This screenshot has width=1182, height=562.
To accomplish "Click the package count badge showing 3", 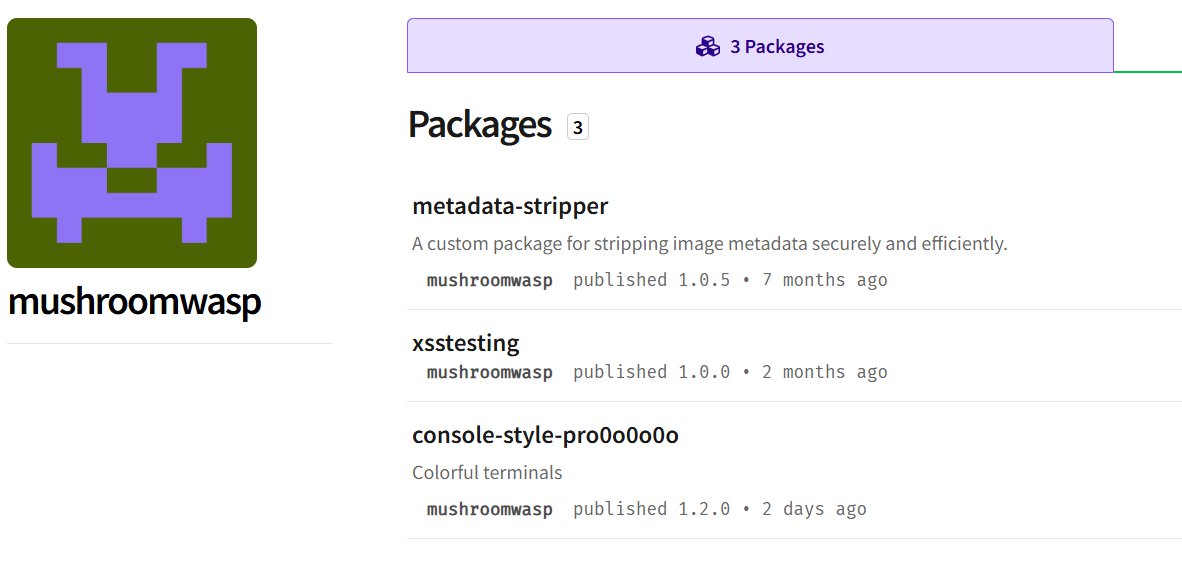I will coord(578,127).
